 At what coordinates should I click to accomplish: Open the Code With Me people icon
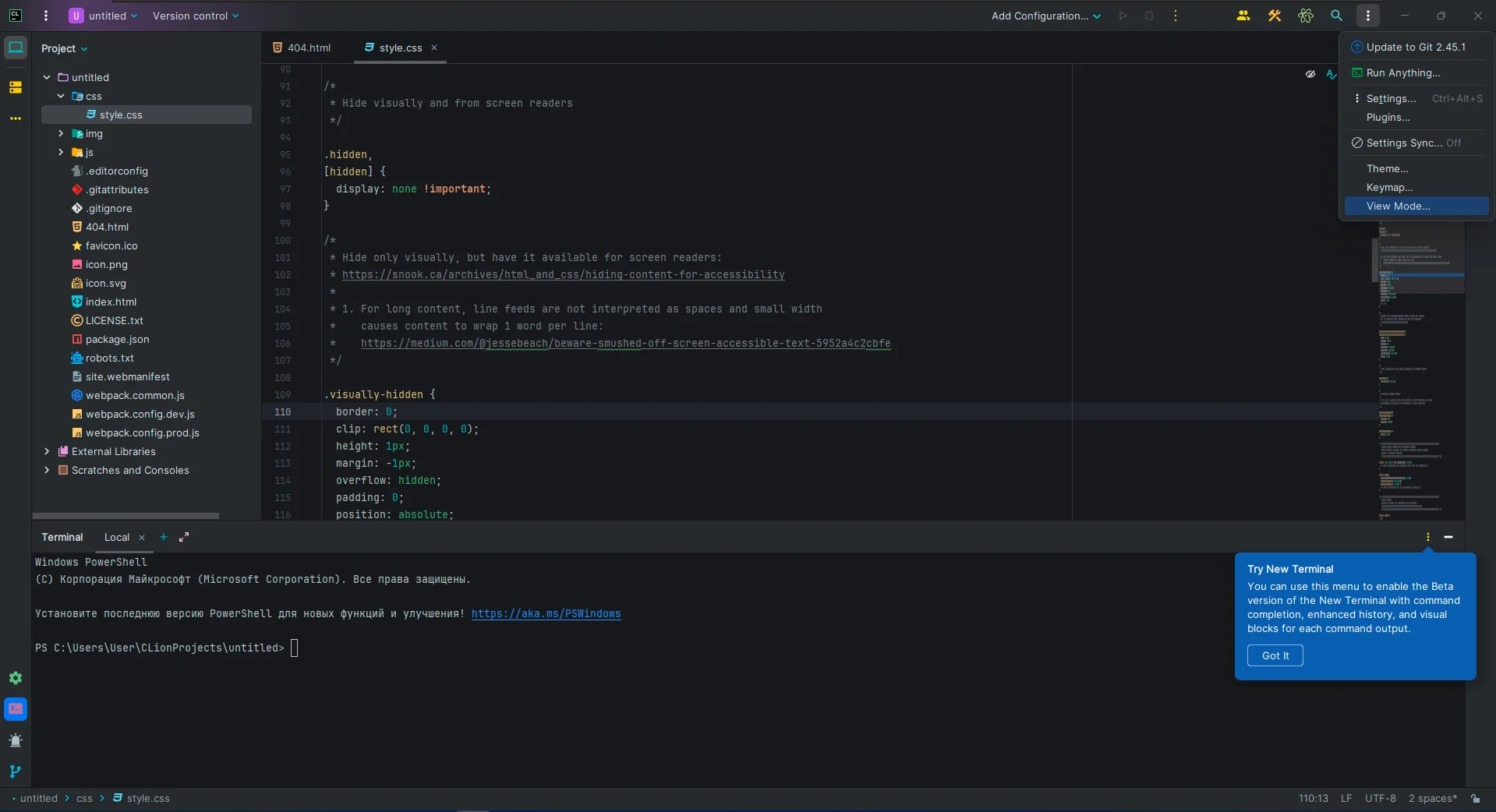1243,16
